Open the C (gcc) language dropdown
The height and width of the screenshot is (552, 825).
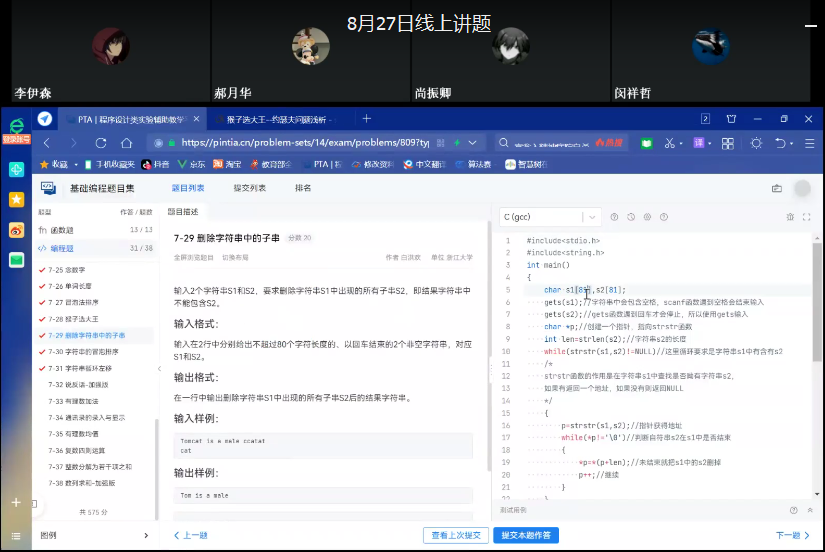pyautogui.click(x=549, y=217)
